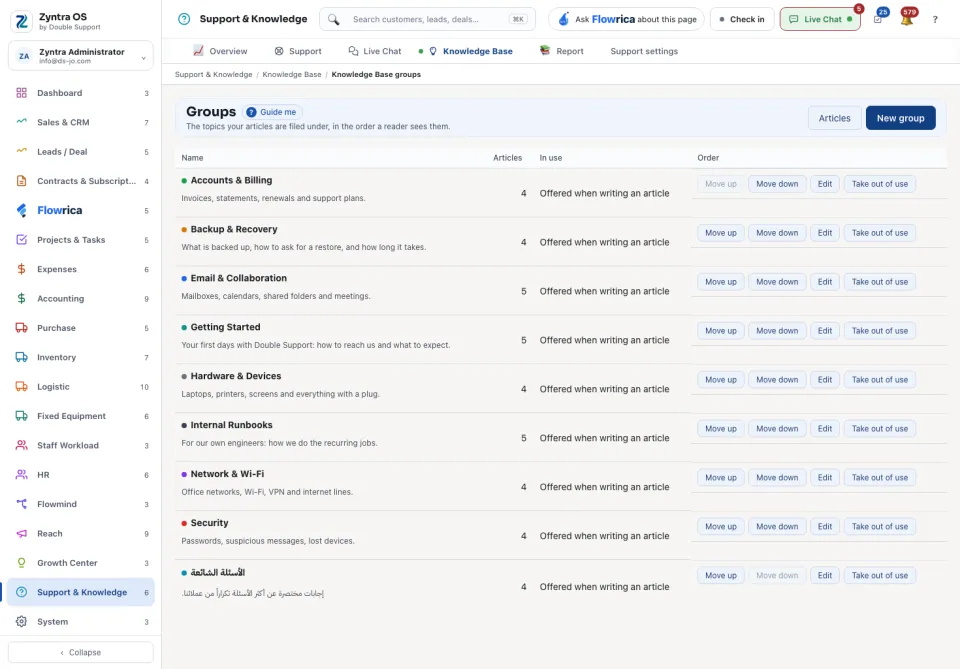This screenshot has height=669, width=960.
Task: Click the In use column header
Action: tap(550, 157)
